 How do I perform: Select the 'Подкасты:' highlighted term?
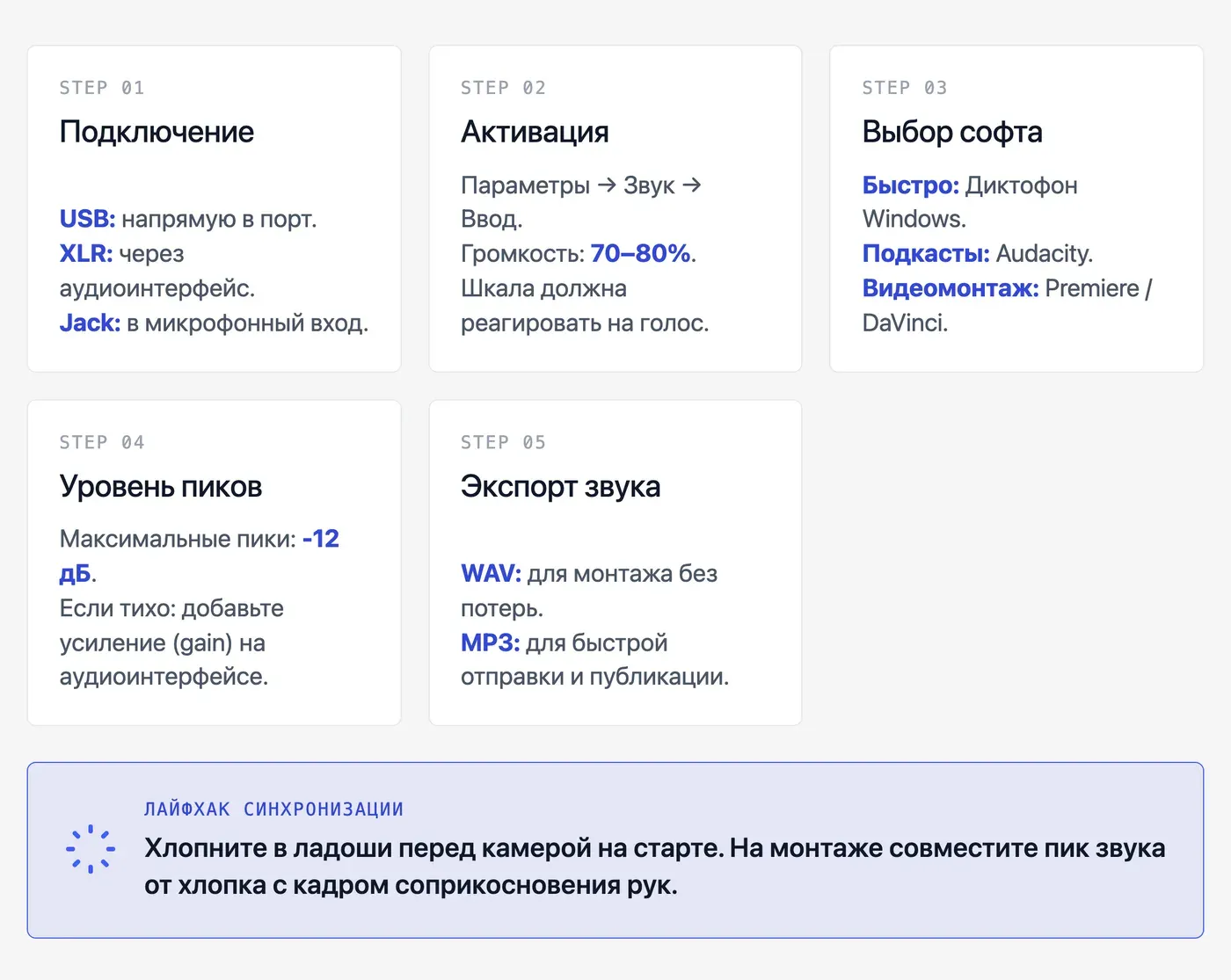926,254
